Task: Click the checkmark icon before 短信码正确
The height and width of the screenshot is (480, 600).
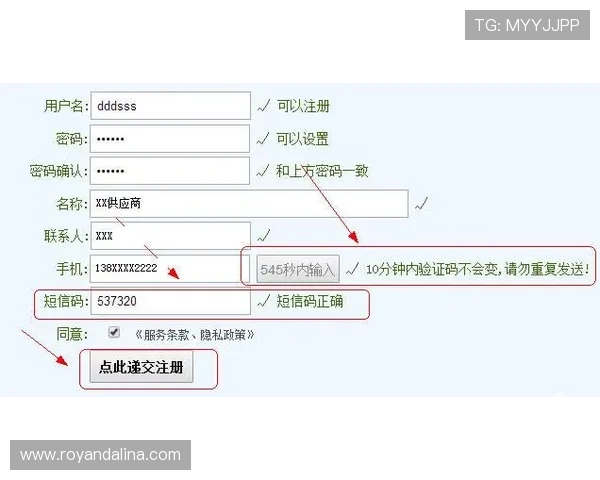Action: 264,301
